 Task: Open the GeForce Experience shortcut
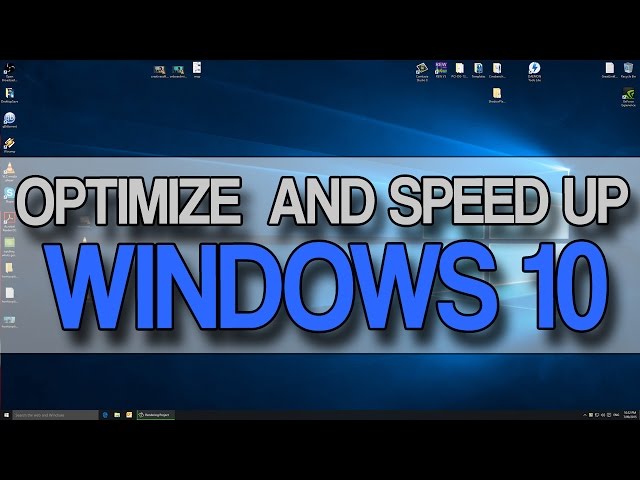628,97
